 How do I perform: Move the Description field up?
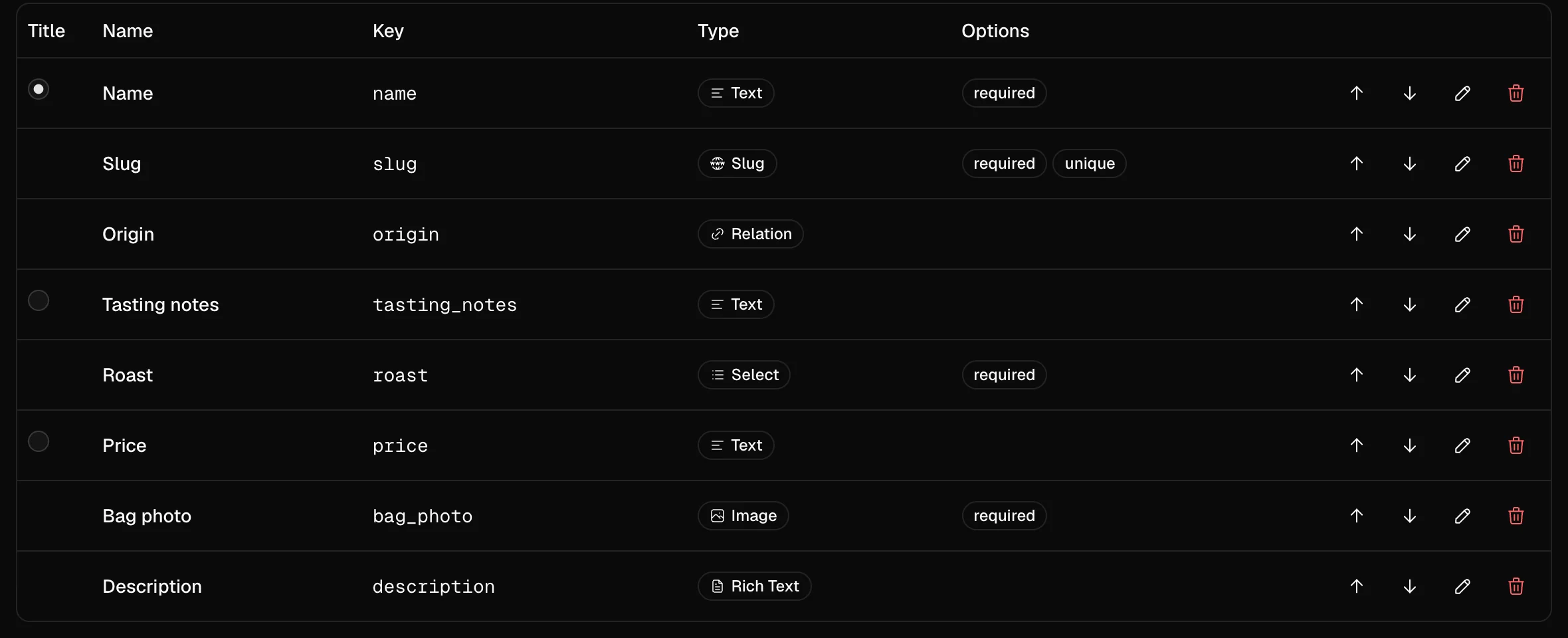(x=1356, y=586)
